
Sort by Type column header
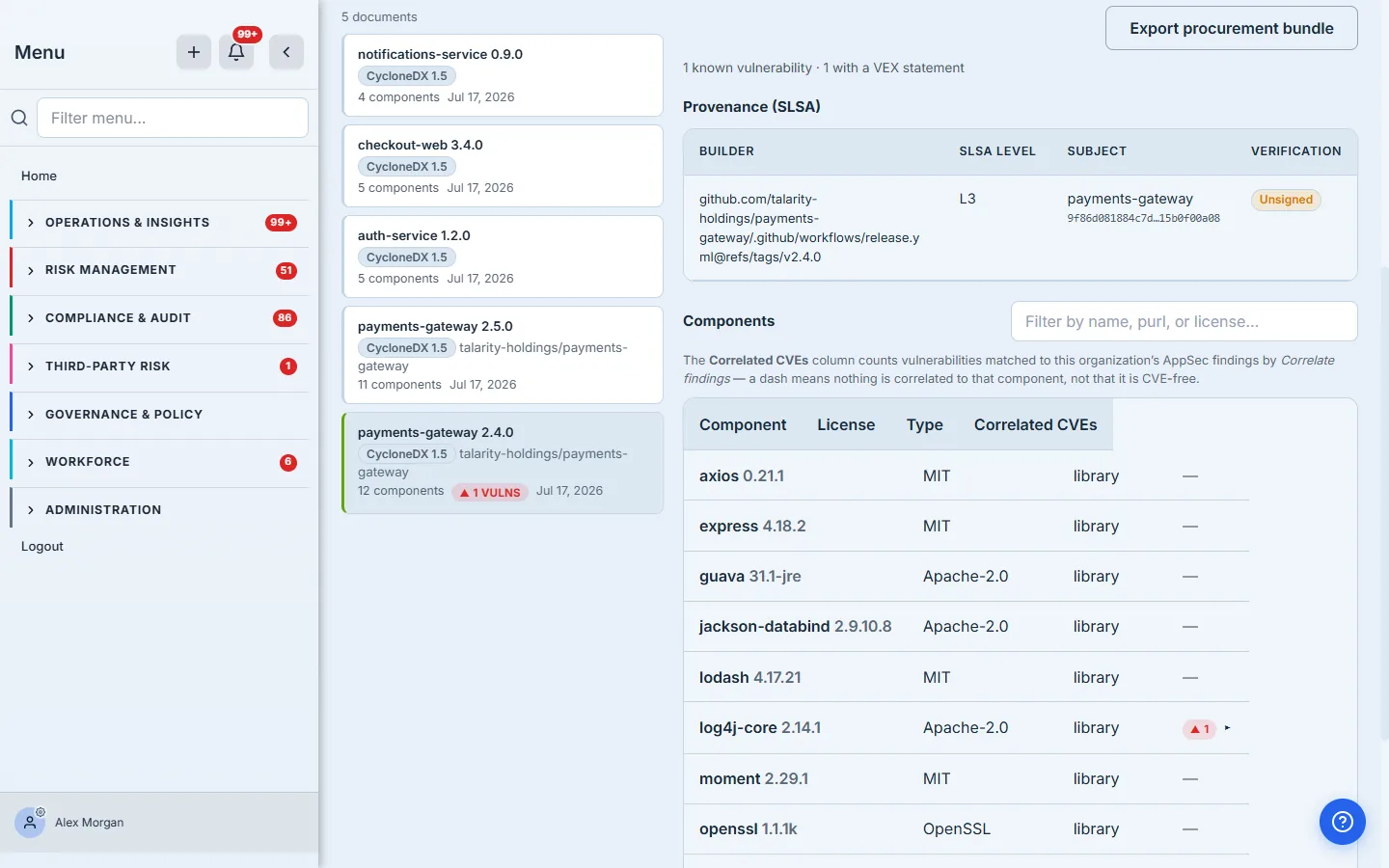coord(925,424)
